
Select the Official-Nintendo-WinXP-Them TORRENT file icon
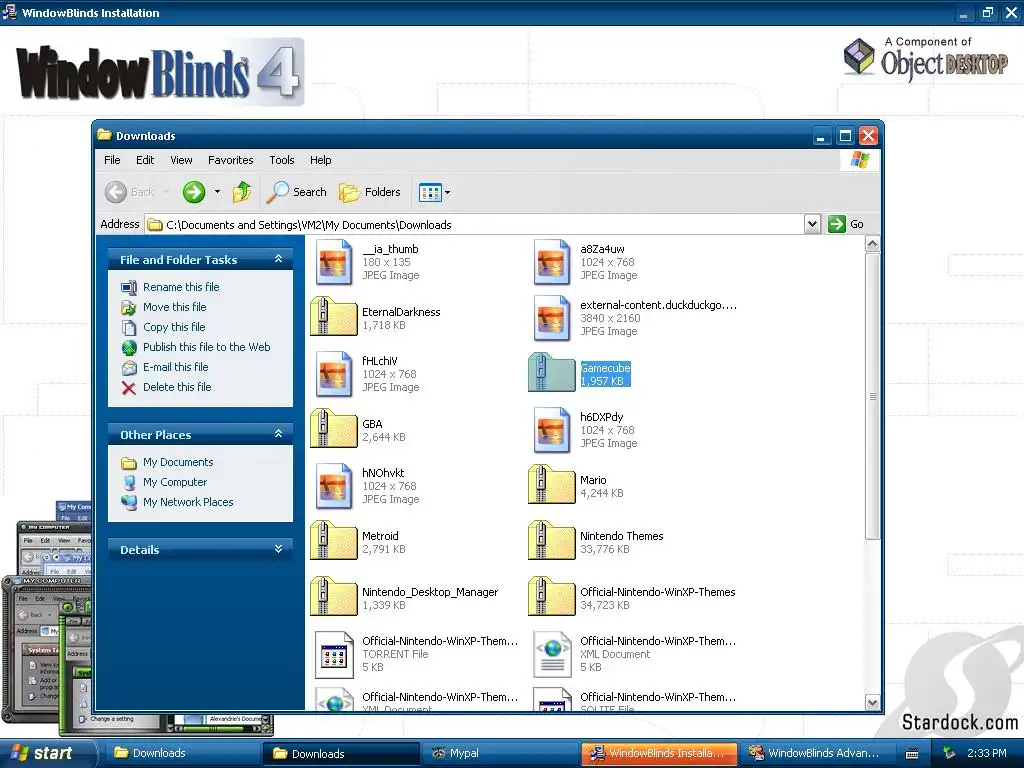[334, 654]
